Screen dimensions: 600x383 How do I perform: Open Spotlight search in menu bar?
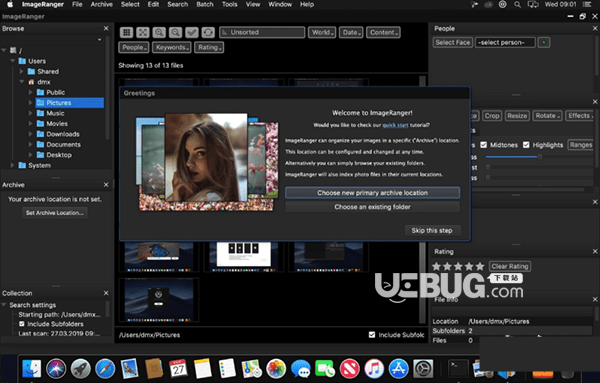tap(517, 5)
